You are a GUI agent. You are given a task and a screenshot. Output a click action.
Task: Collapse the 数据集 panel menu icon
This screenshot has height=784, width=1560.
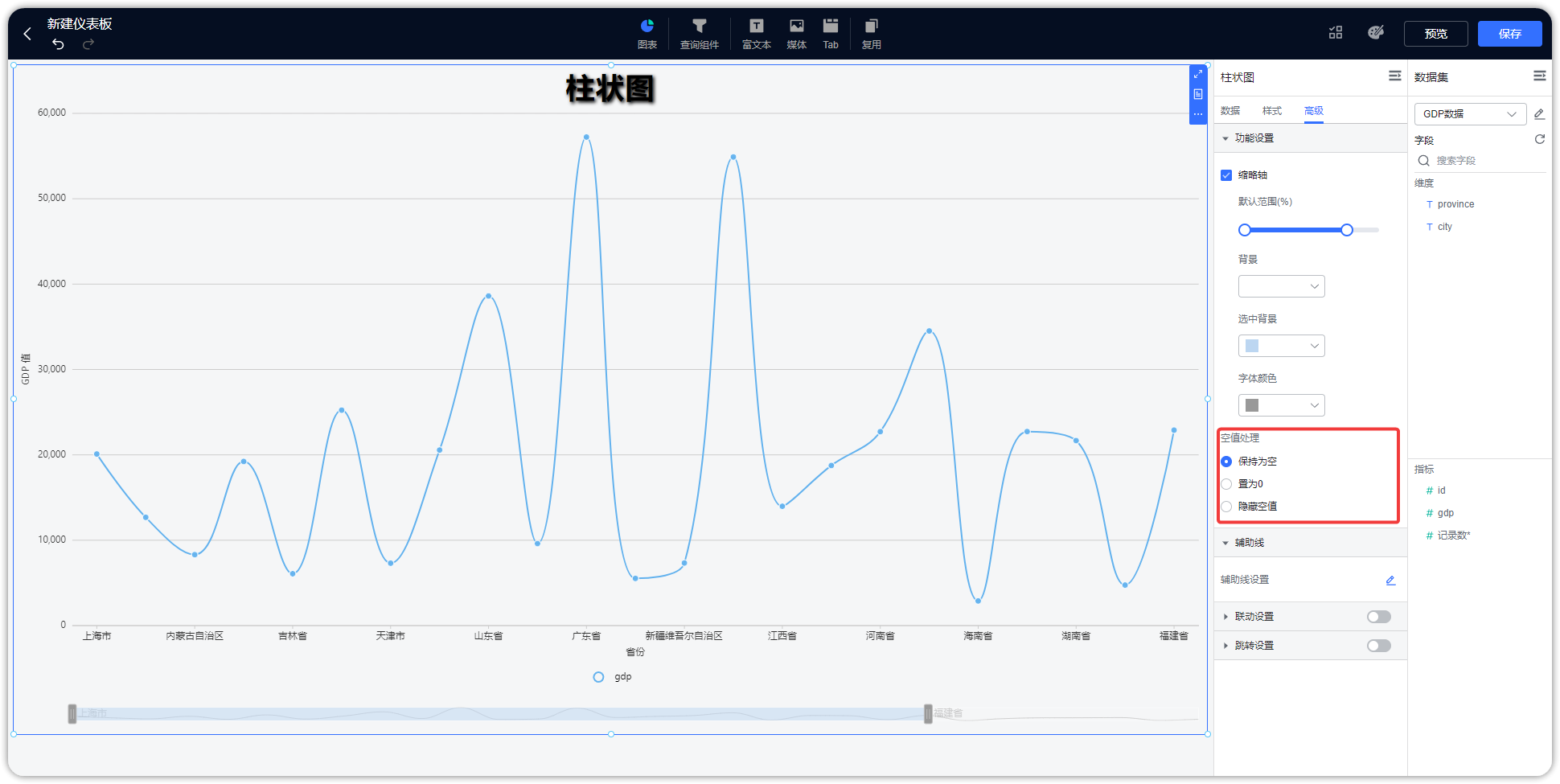tap(1540, 76)
